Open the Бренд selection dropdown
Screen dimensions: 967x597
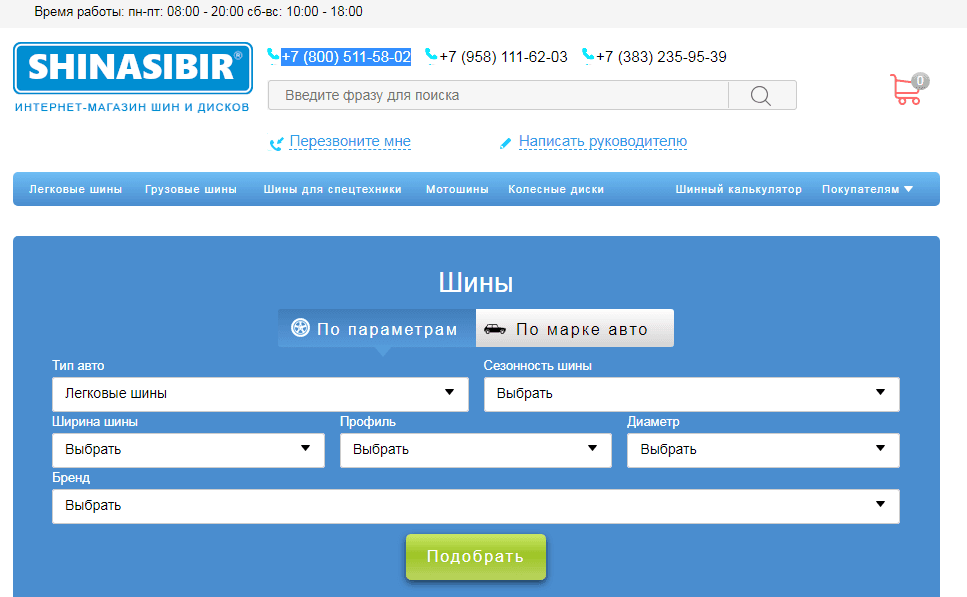[x=475, y=506]
